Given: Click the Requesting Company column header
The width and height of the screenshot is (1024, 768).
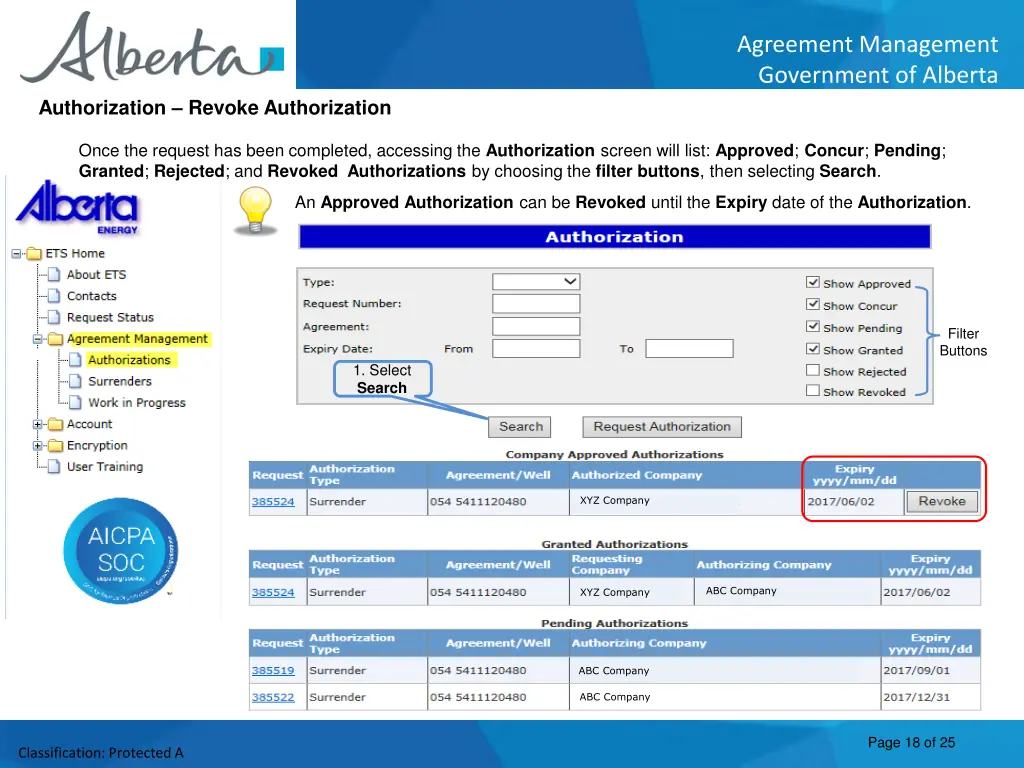Looking at the screenshot, I should click(607, 564).
